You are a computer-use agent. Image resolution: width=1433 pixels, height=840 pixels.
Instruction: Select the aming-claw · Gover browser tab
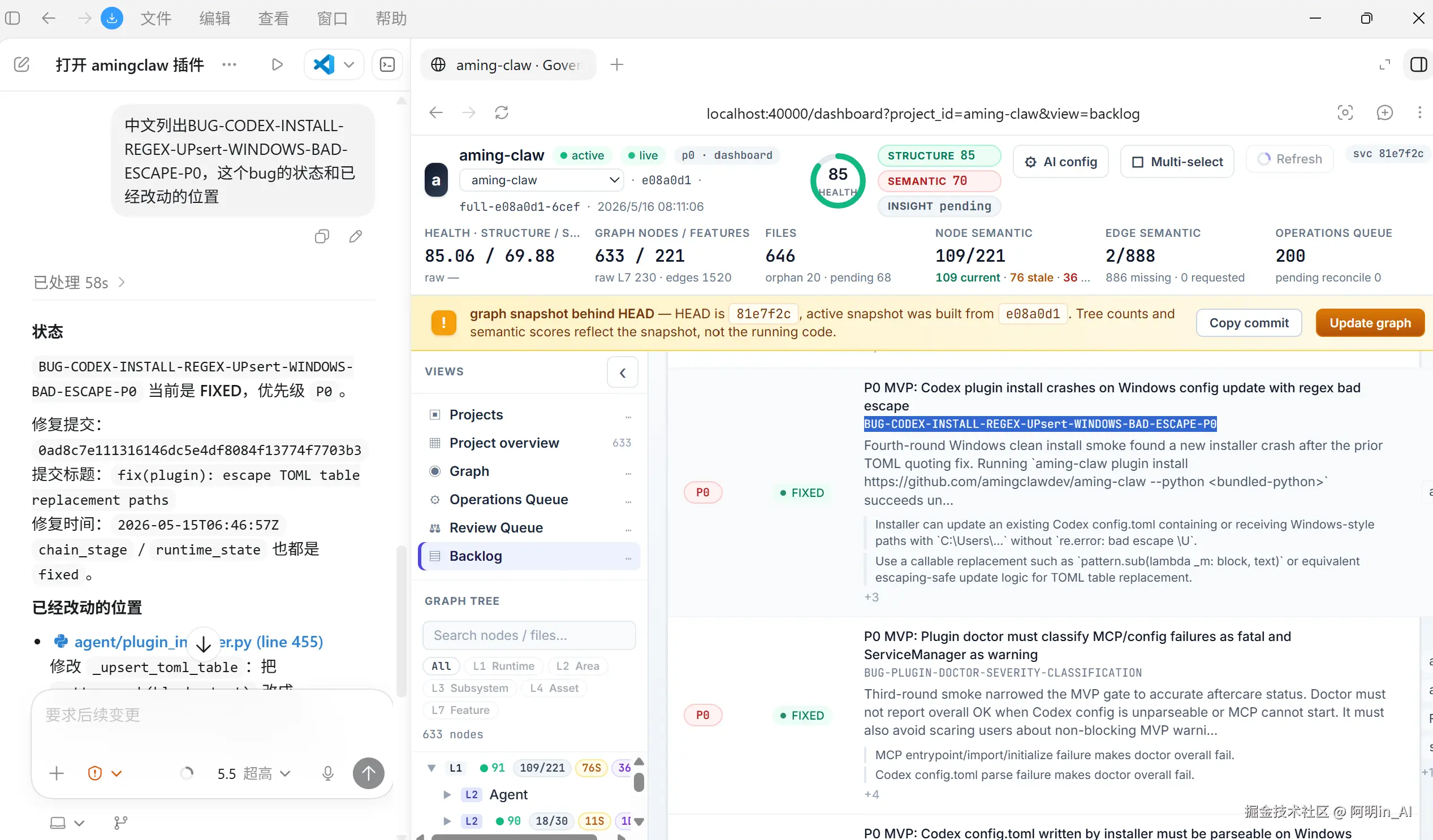pos(508,65)
